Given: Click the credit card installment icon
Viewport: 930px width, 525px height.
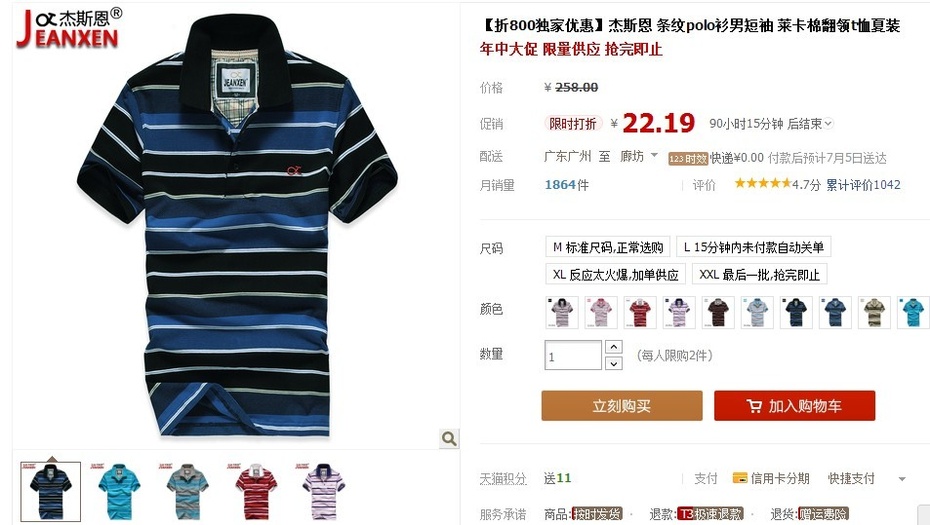Looking at the screenshot, I should 740,478.
